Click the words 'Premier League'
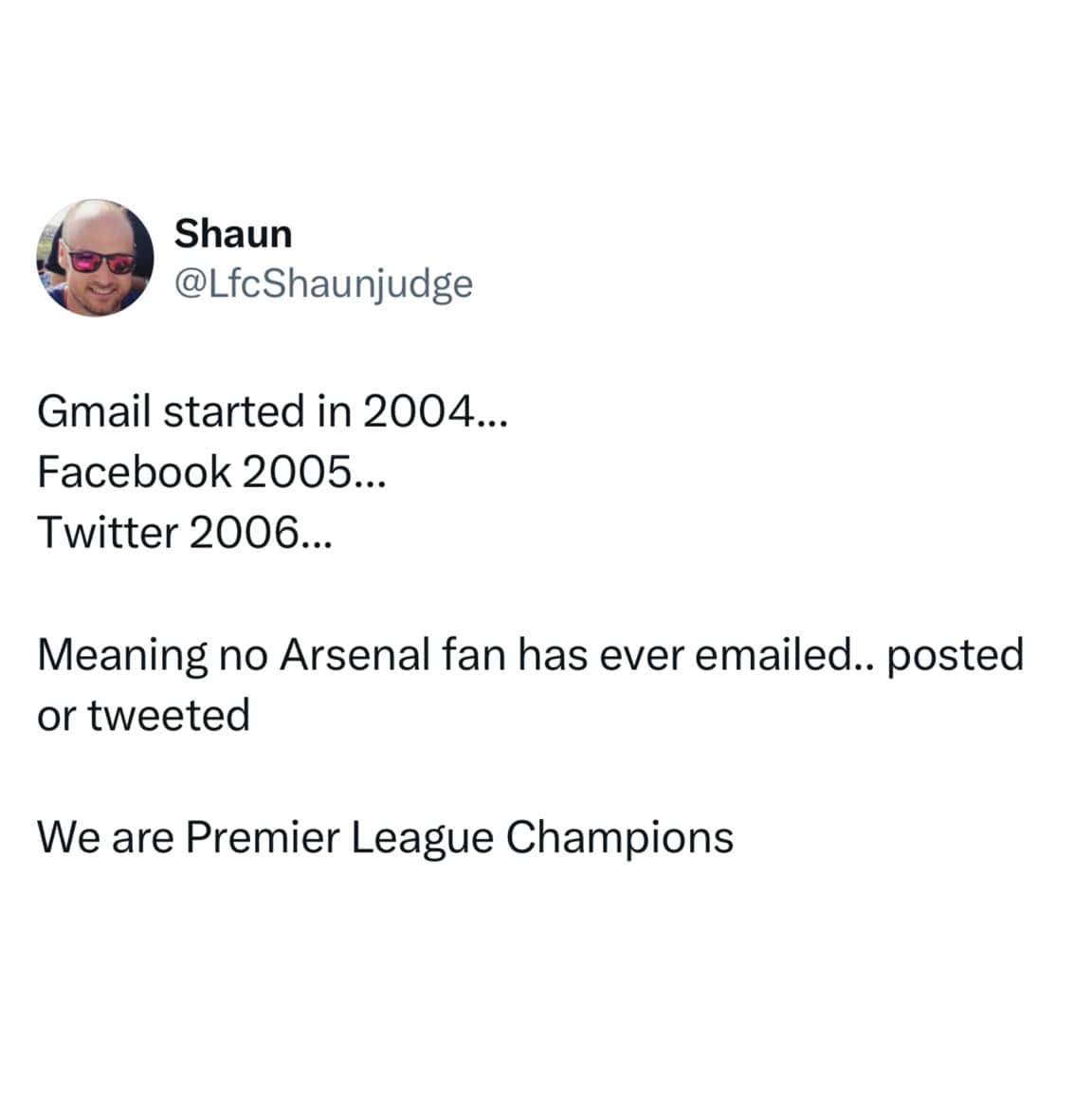This screenshot has height=1093, width=1092. click(x=339, y=839)
